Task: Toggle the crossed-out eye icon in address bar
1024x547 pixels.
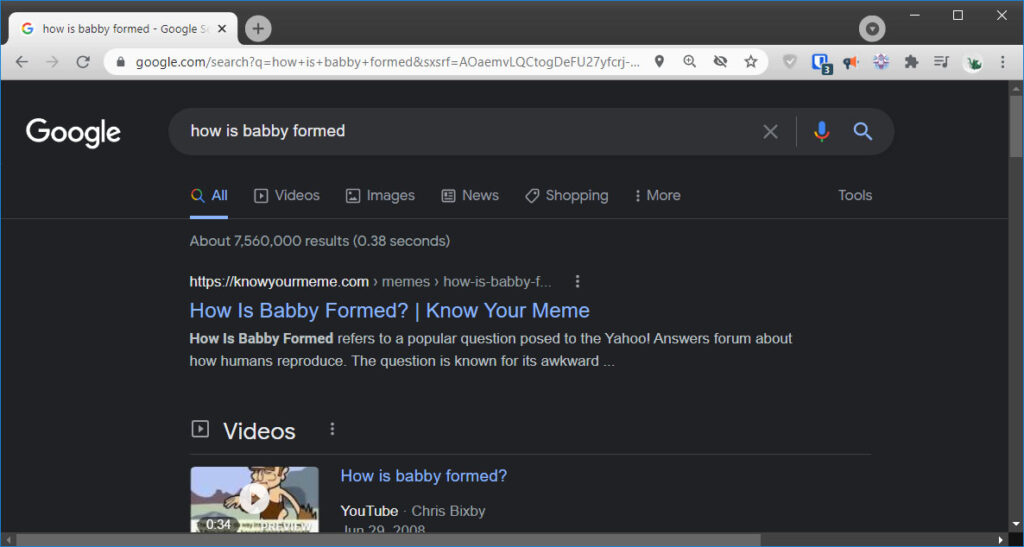Action: click(719, 62)
